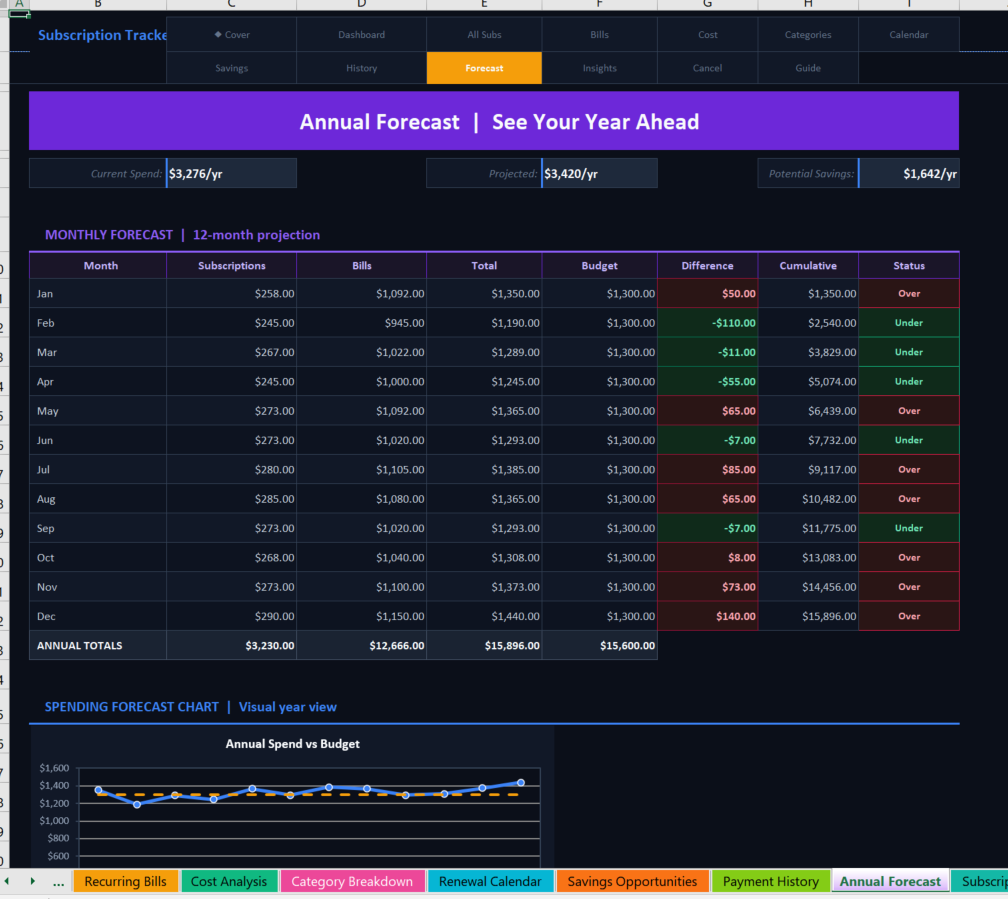This screenshot has width=1008, height=899.
Task: Select Dec cumulative value $15,896.00
Action: [x=807, y=616]
